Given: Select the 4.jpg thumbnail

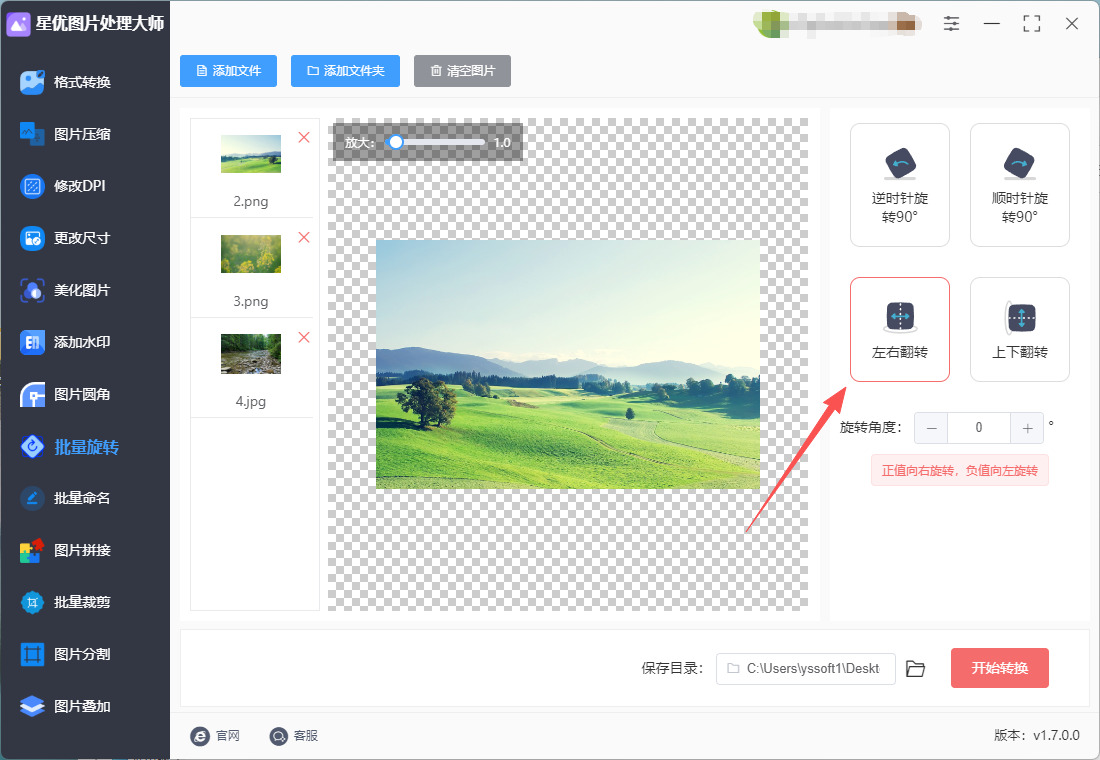Looking at the screenshot, I should tap(250, 354).
